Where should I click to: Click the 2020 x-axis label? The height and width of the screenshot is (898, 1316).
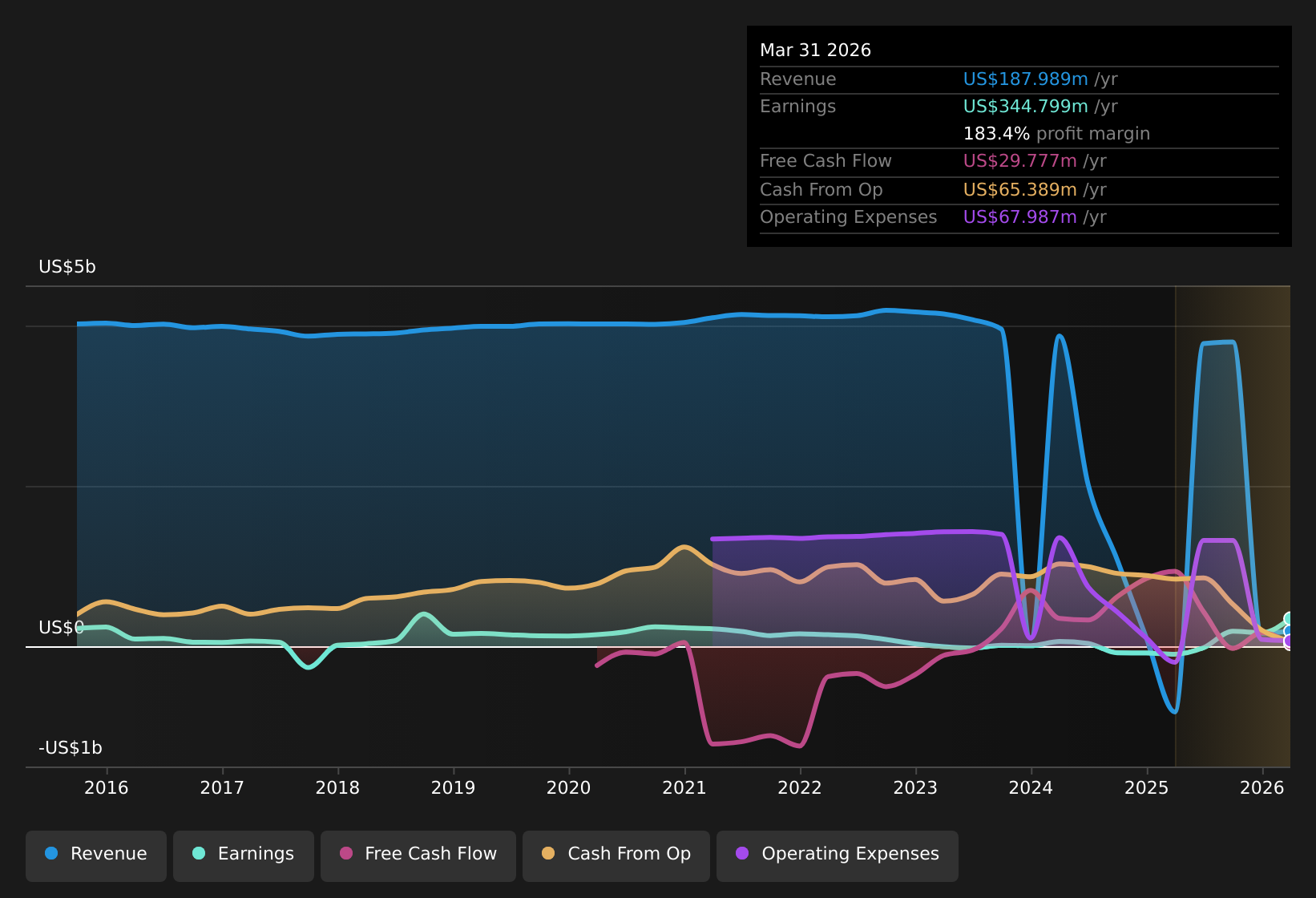tap(569, 788)
